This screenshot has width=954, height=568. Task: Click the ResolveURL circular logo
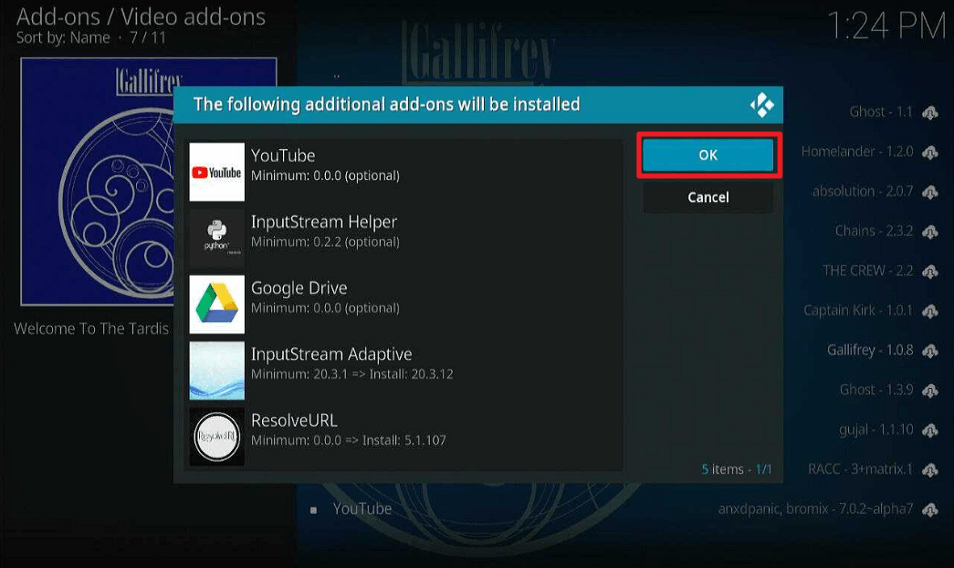(217, 437)
